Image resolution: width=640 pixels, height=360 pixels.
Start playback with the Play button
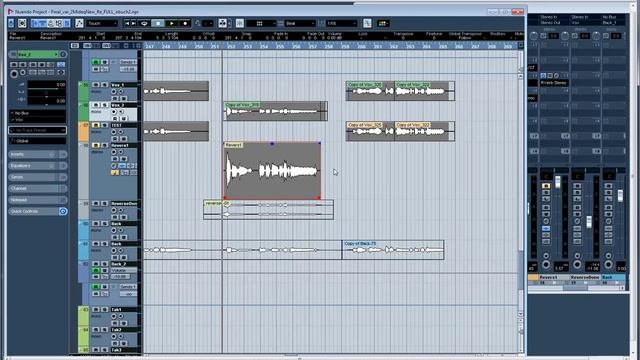click(172, 24)
